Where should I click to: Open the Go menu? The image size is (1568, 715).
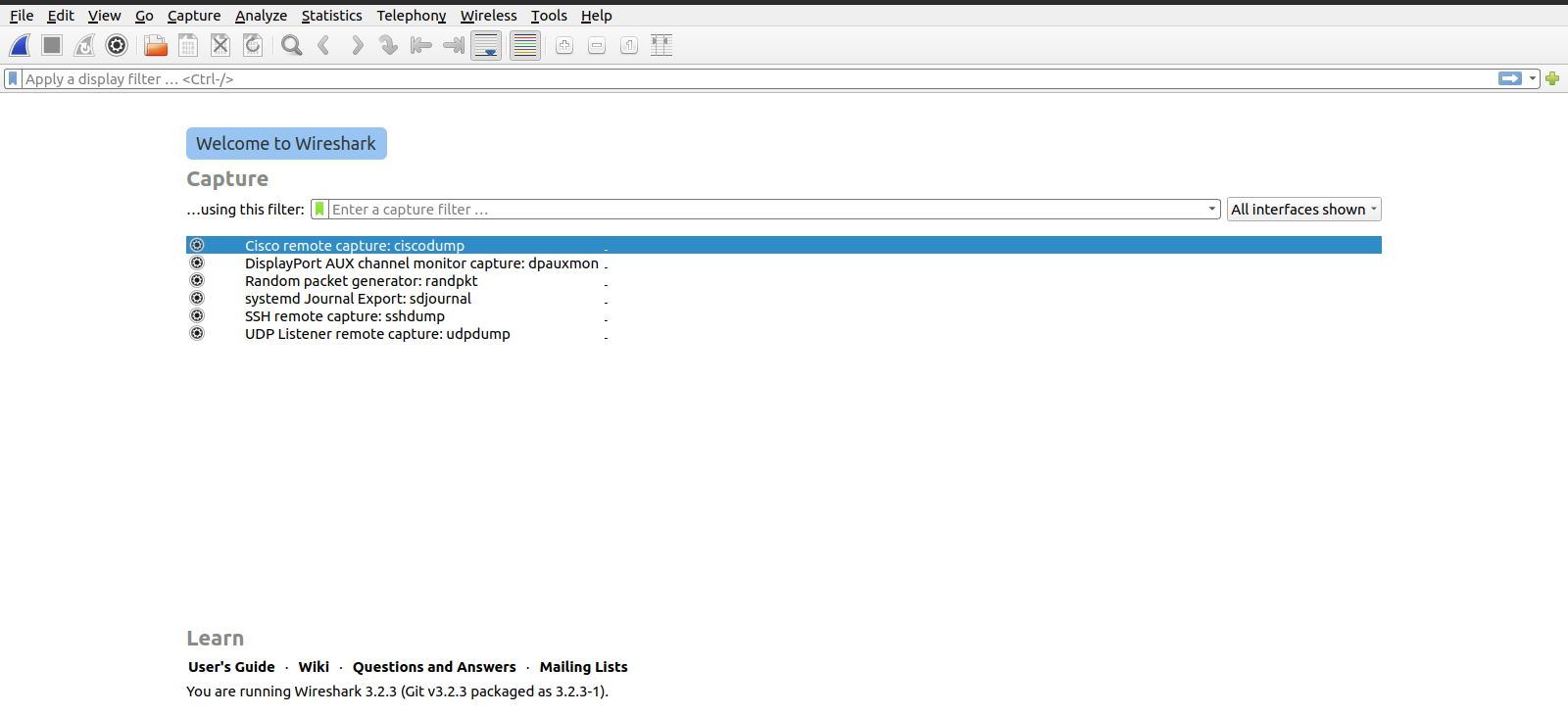(144, 16)
